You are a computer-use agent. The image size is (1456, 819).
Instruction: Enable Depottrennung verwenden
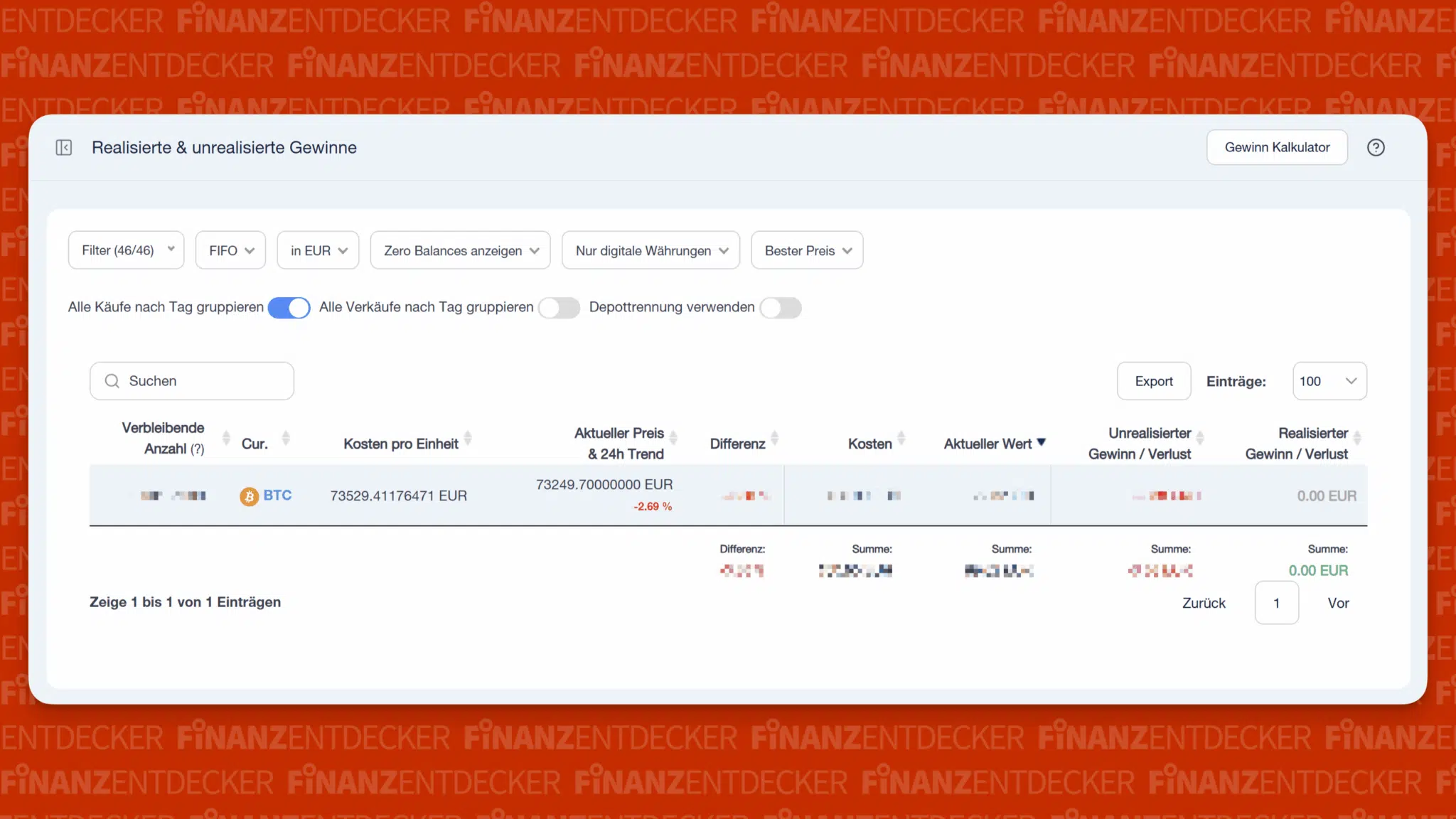[x=781, y=307]
